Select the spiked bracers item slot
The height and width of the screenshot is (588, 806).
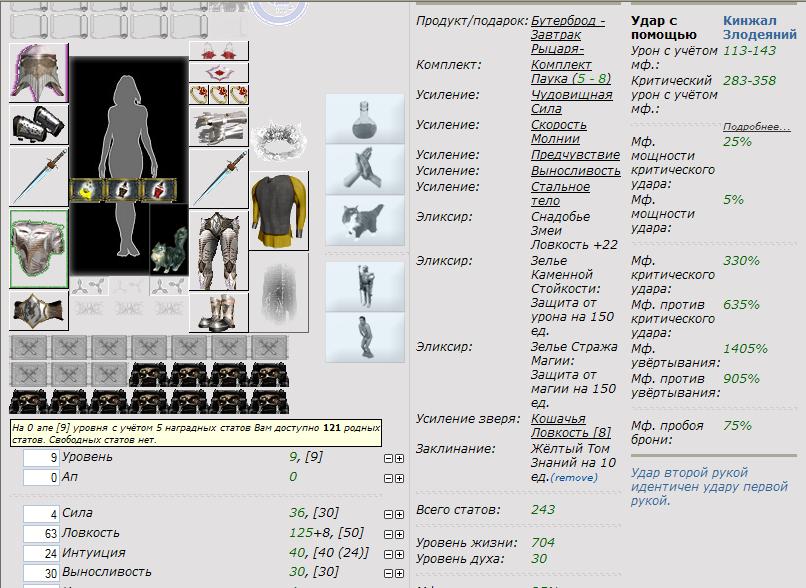tap(39, 124)
